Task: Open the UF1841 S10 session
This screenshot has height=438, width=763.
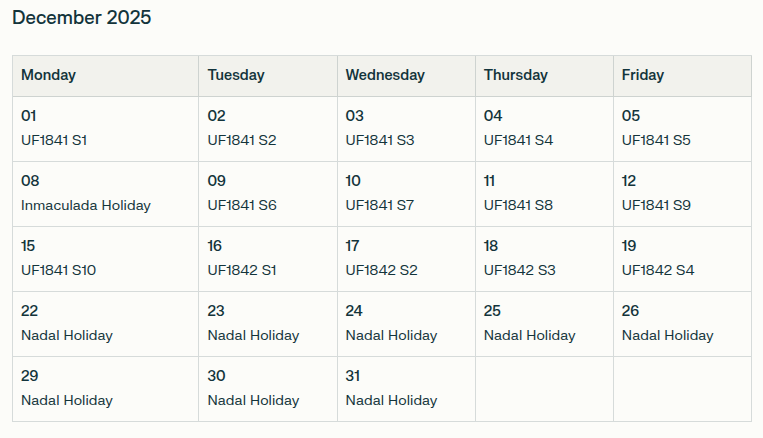Action: point(58,270)
